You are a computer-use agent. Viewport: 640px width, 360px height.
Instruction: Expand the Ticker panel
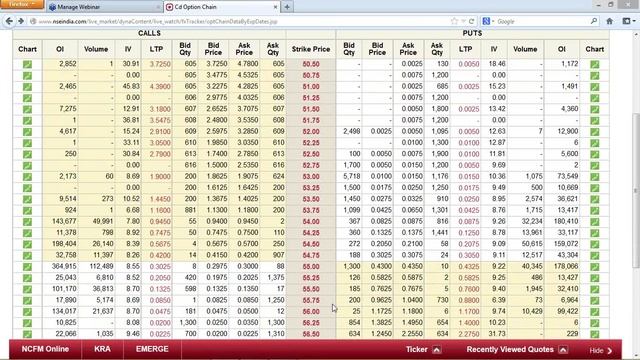click(436, 350)
